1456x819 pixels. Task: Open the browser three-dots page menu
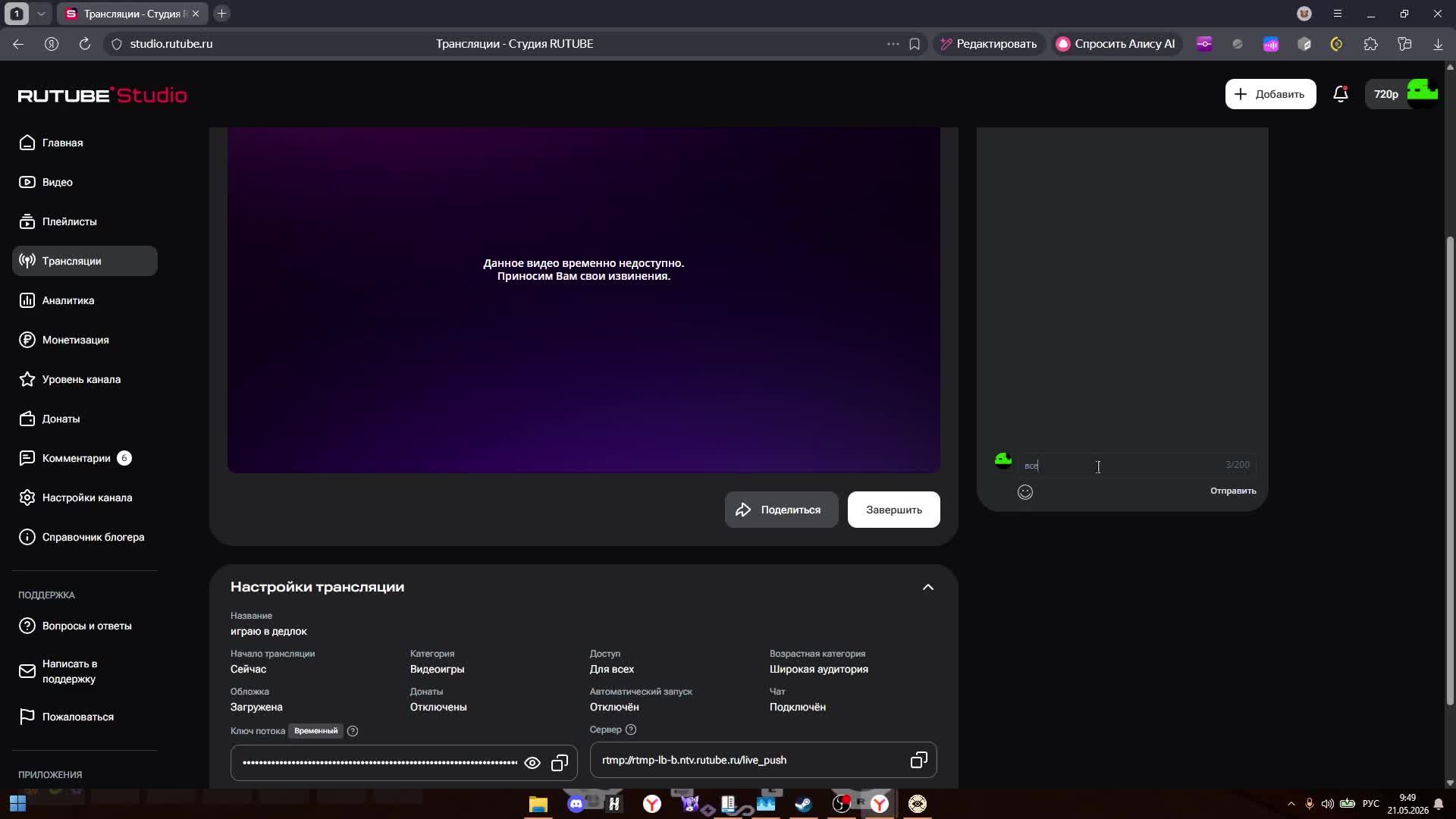coord(893,44)
